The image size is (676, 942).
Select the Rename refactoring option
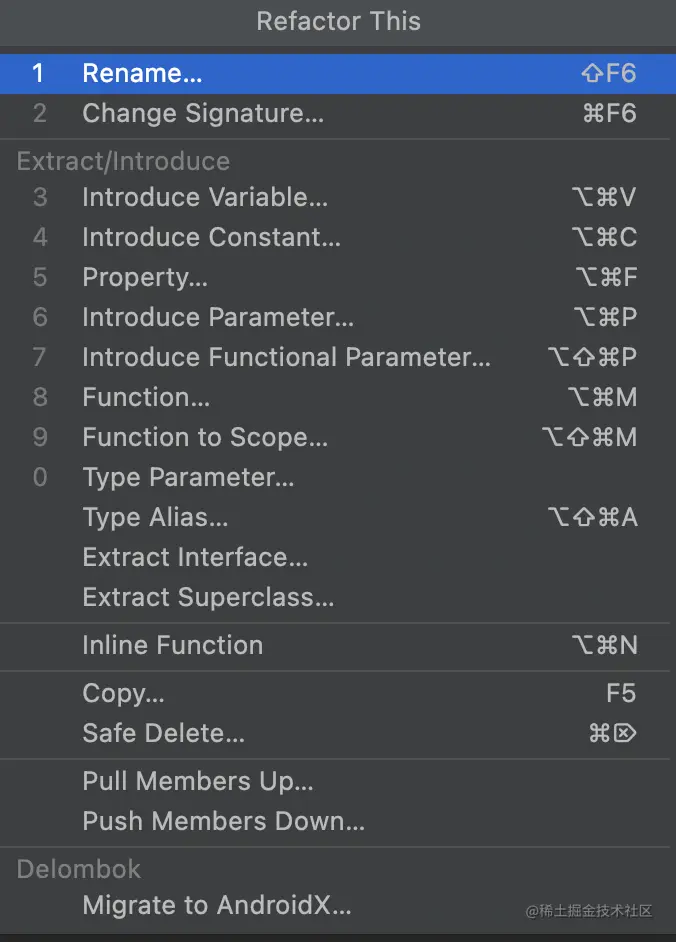(142, 73)
